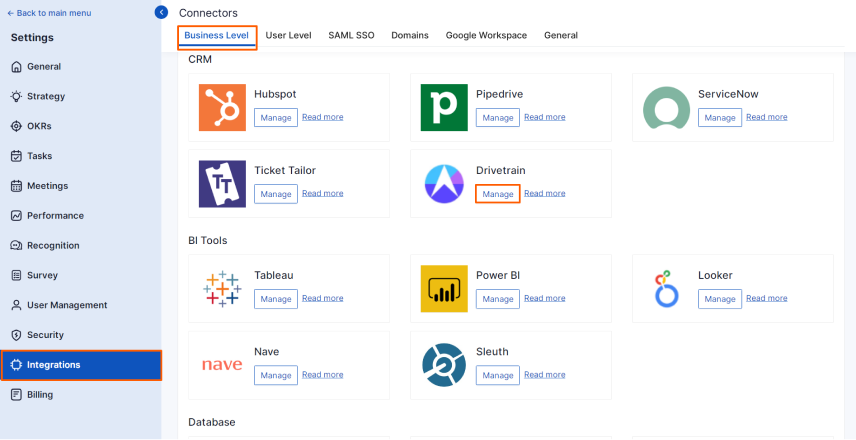Click the ServiceNow logo
Viewport: 856px width, 440px height.
[666, 108]
